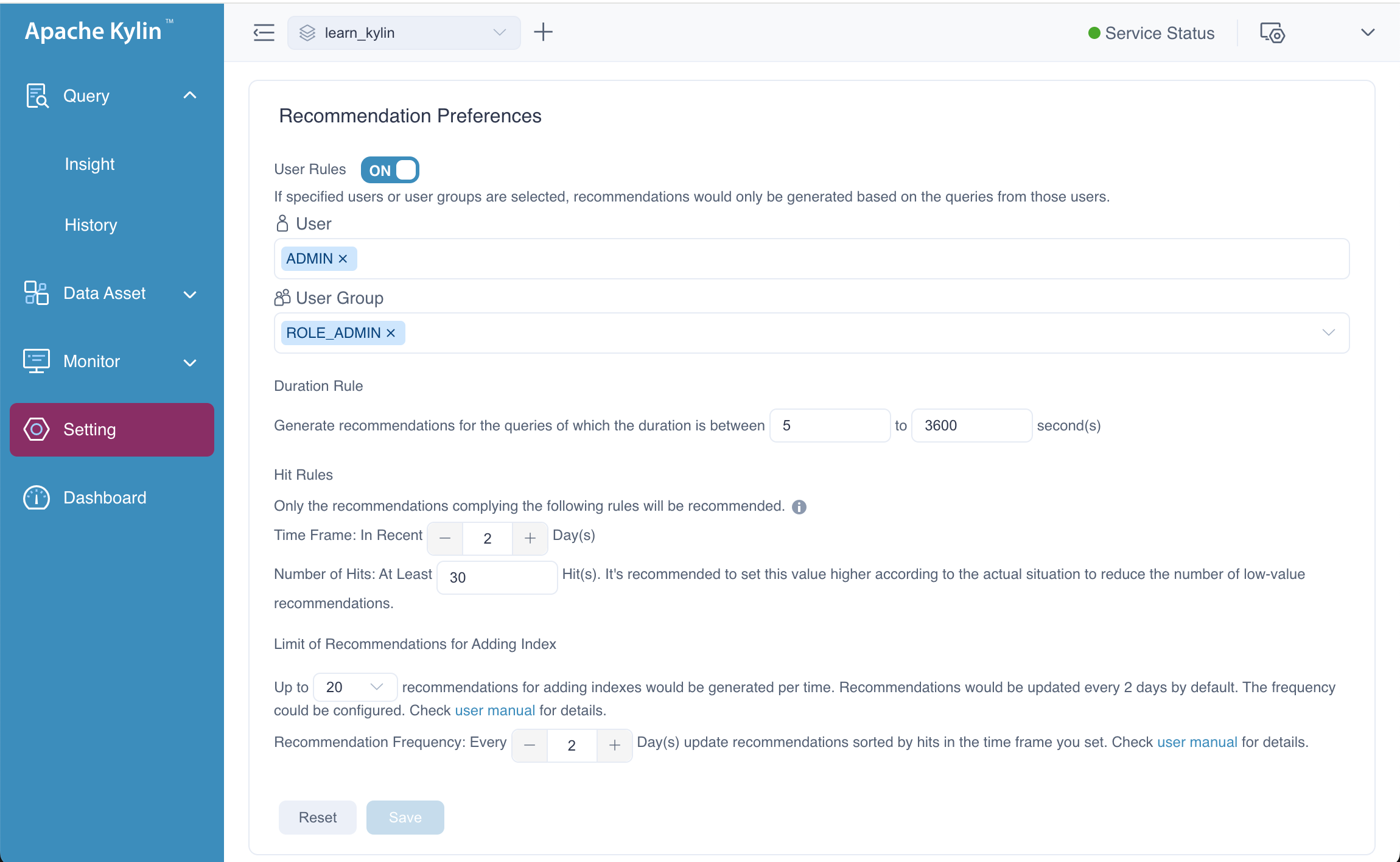
Task: Open the system monitor settings icon in header
Action: 1272,33
